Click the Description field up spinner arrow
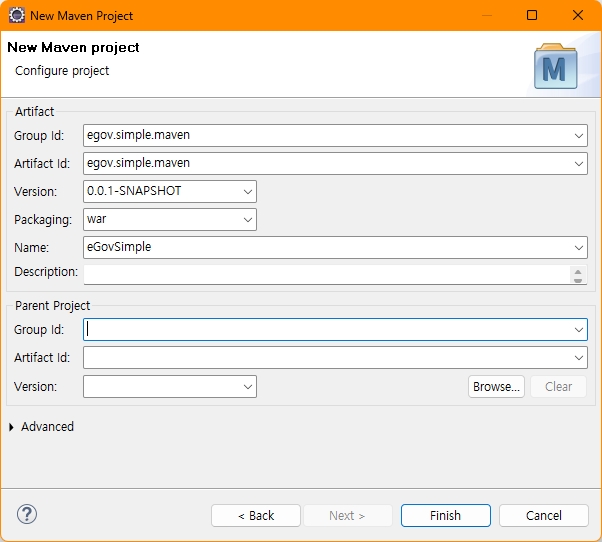Viewport: 602px width, 542px height. (x=578, y=271)
